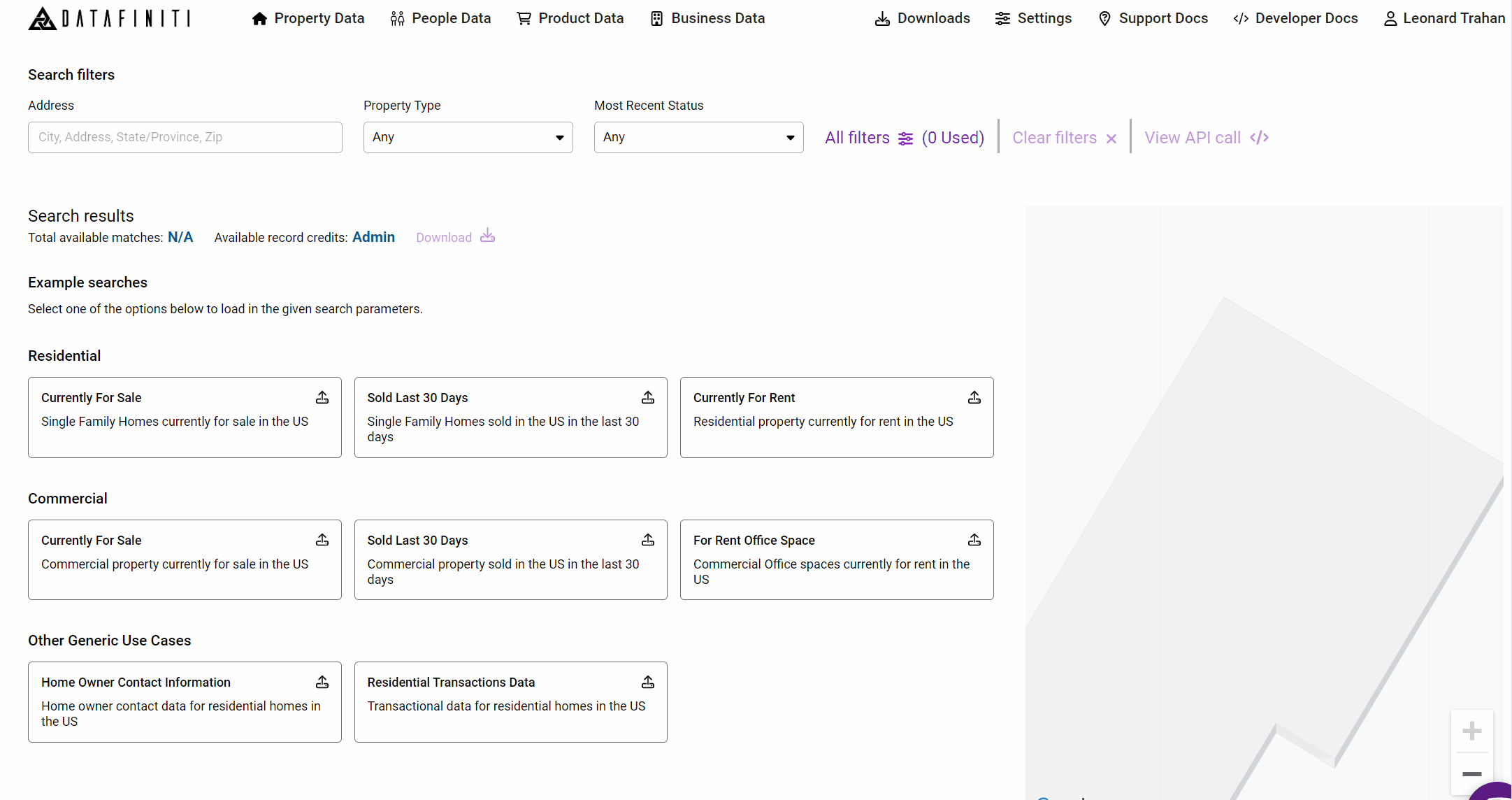Screen dimensions: 1512x800
Task: Click the people icon next to People Data
Action: point(397,19)
